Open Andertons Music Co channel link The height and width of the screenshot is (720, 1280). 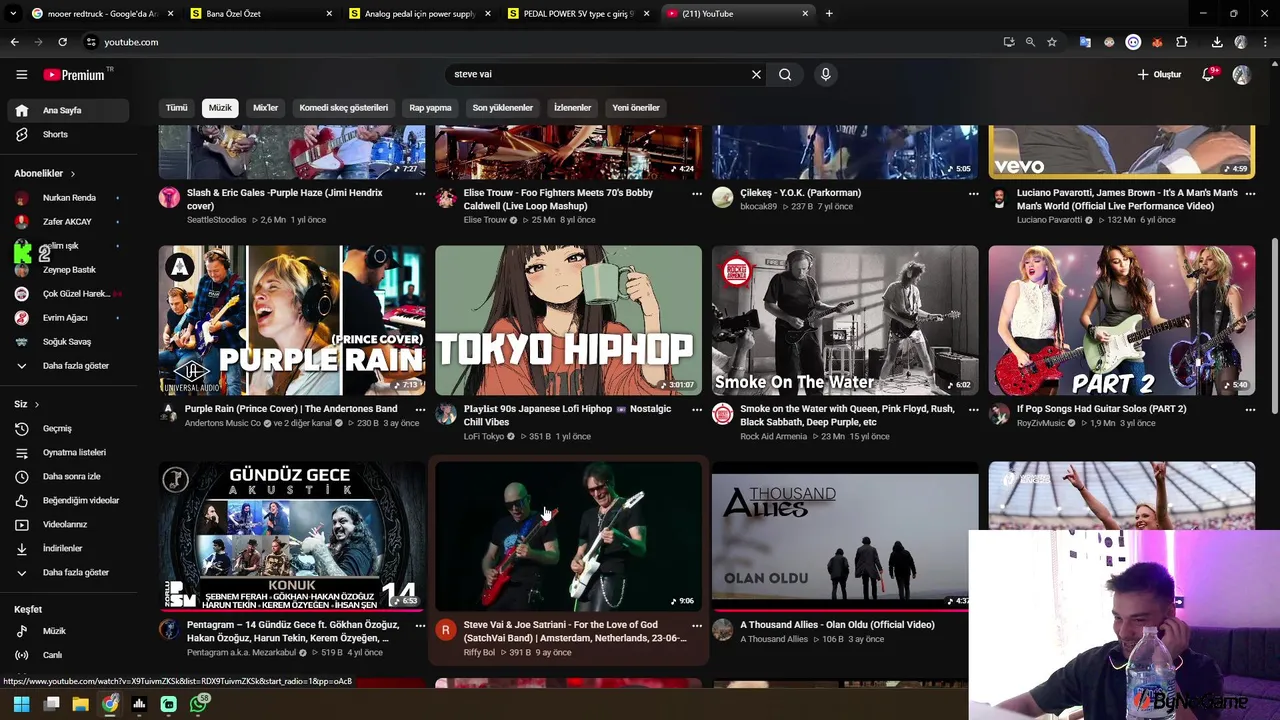(222, 423)
